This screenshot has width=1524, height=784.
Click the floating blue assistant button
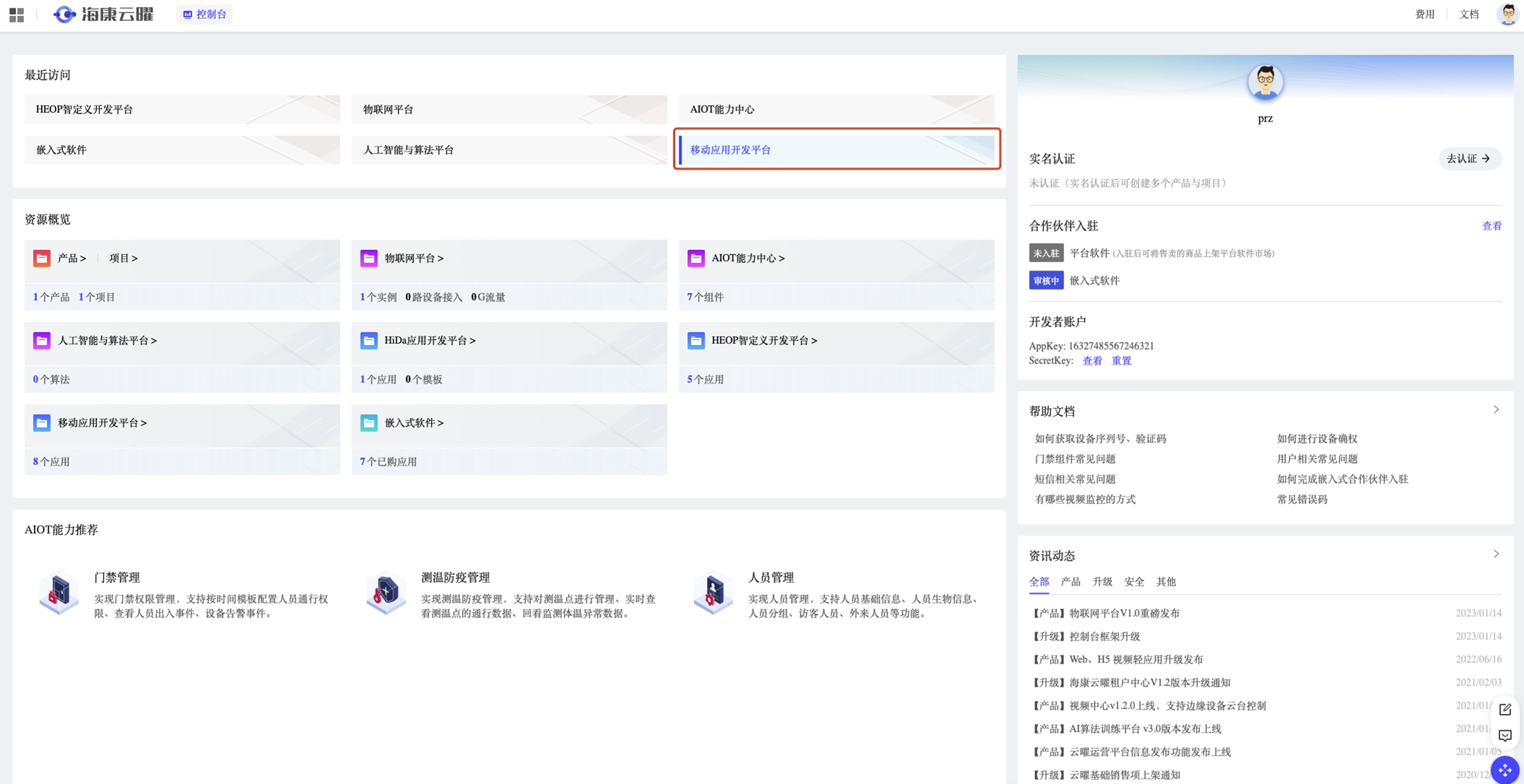[1505, 770]
